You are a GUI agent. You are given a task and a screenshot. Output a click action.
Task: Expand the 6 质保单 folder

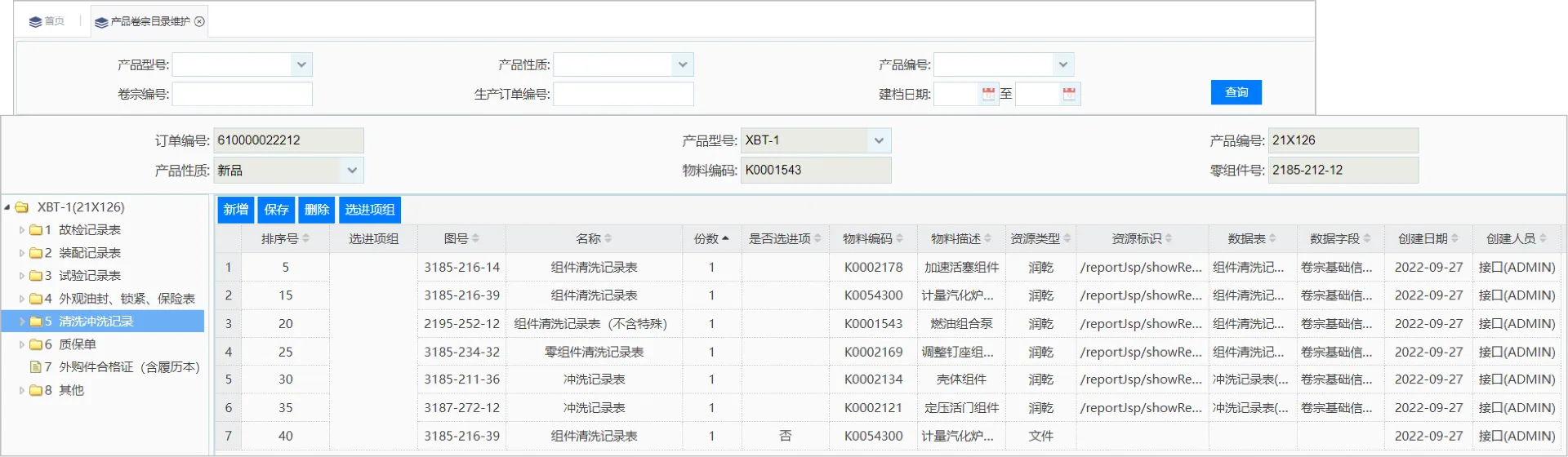[x=22, y=344]
